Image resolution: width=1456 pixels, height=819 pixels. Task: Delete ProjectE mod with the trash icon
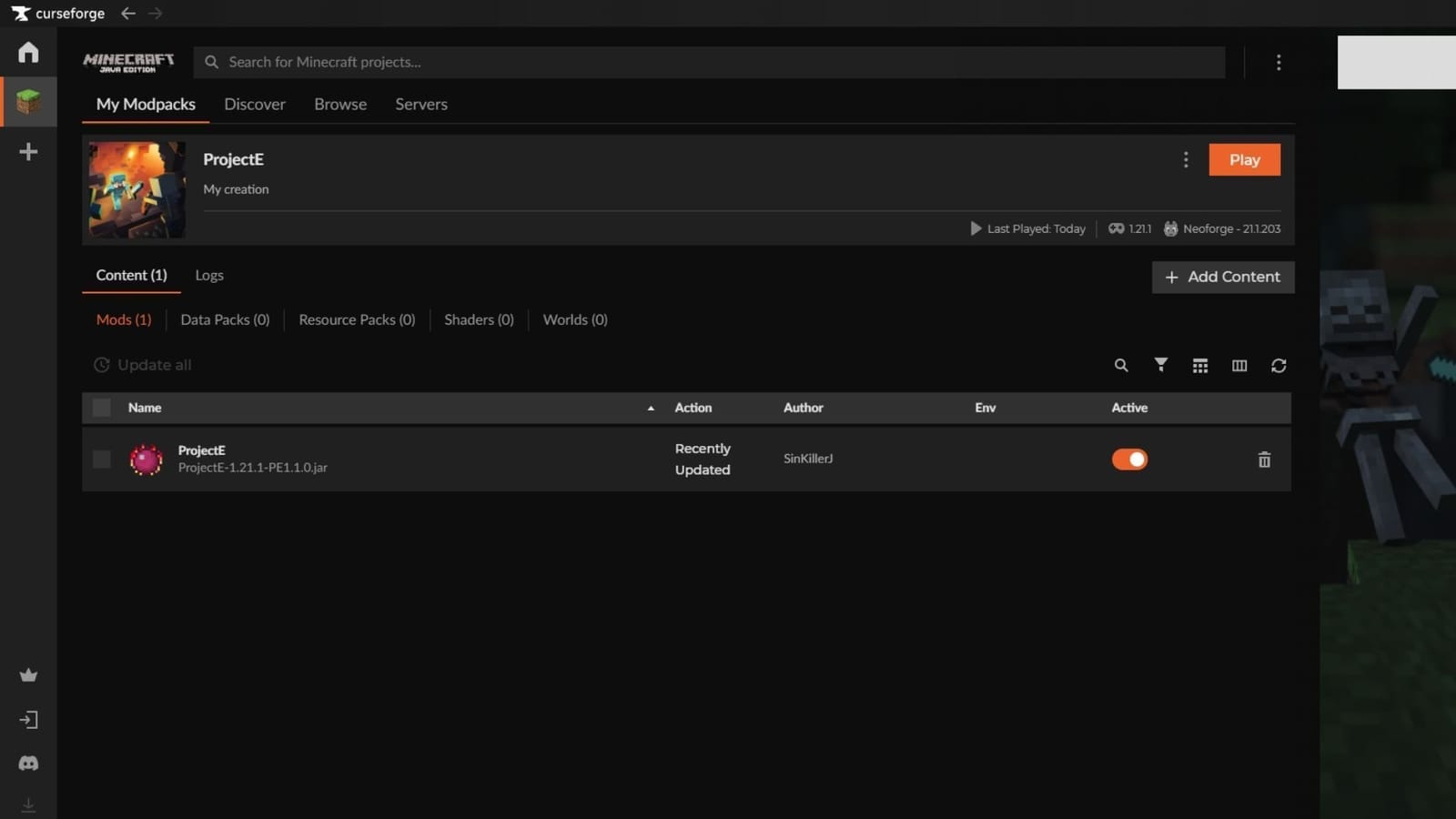[1264, 460]
